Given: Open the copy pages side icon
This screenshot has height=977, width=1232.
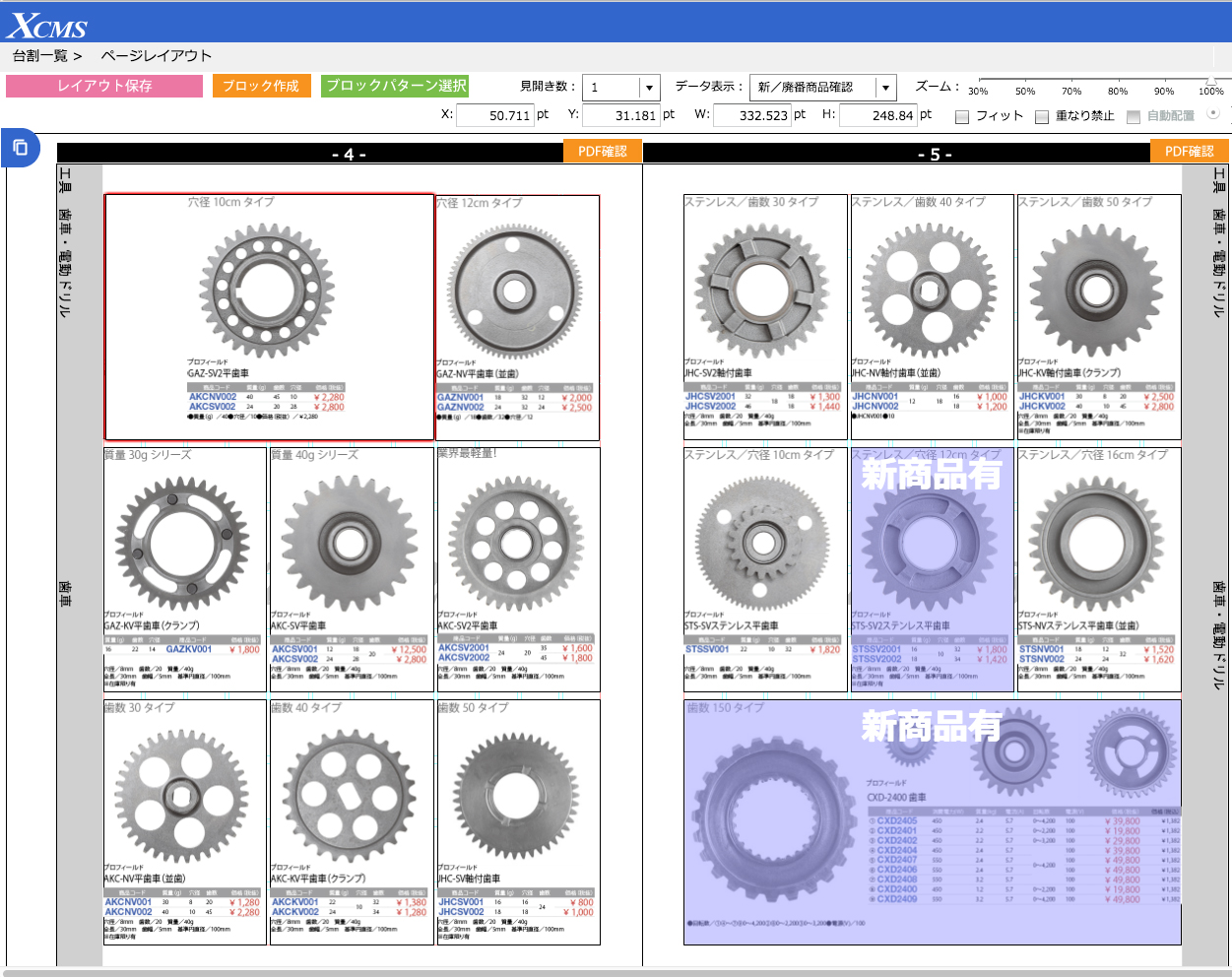Looking at the screenshot, I should [x=20, y=149].
